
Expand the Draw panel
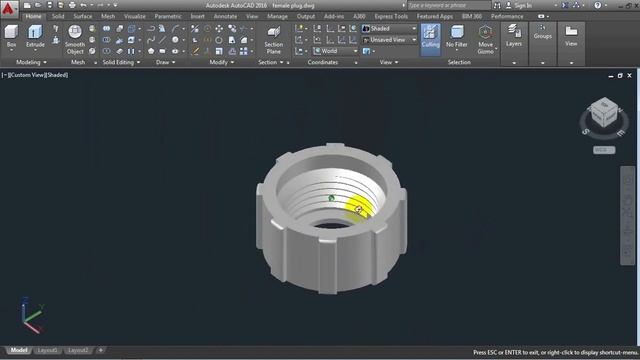click(166, 62)
